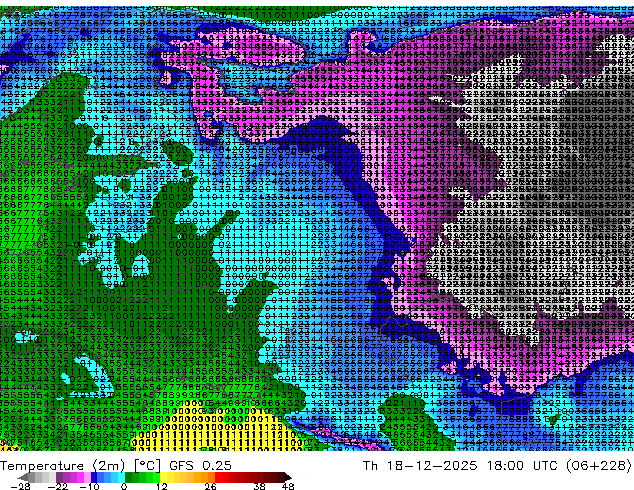Click the -28 value on color scale

point(21,486)
